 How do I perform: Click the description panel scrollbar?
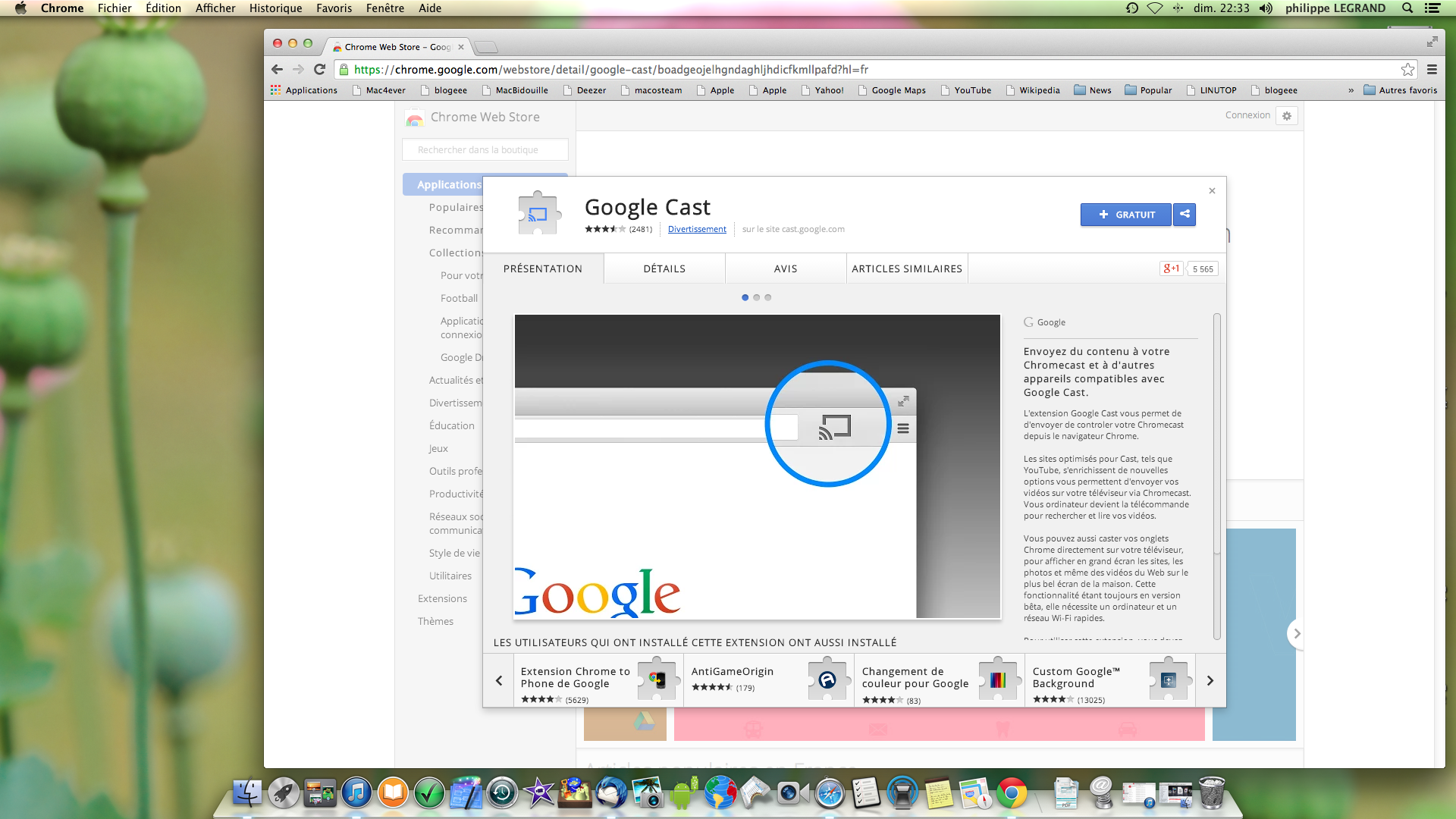[1217, 434]
